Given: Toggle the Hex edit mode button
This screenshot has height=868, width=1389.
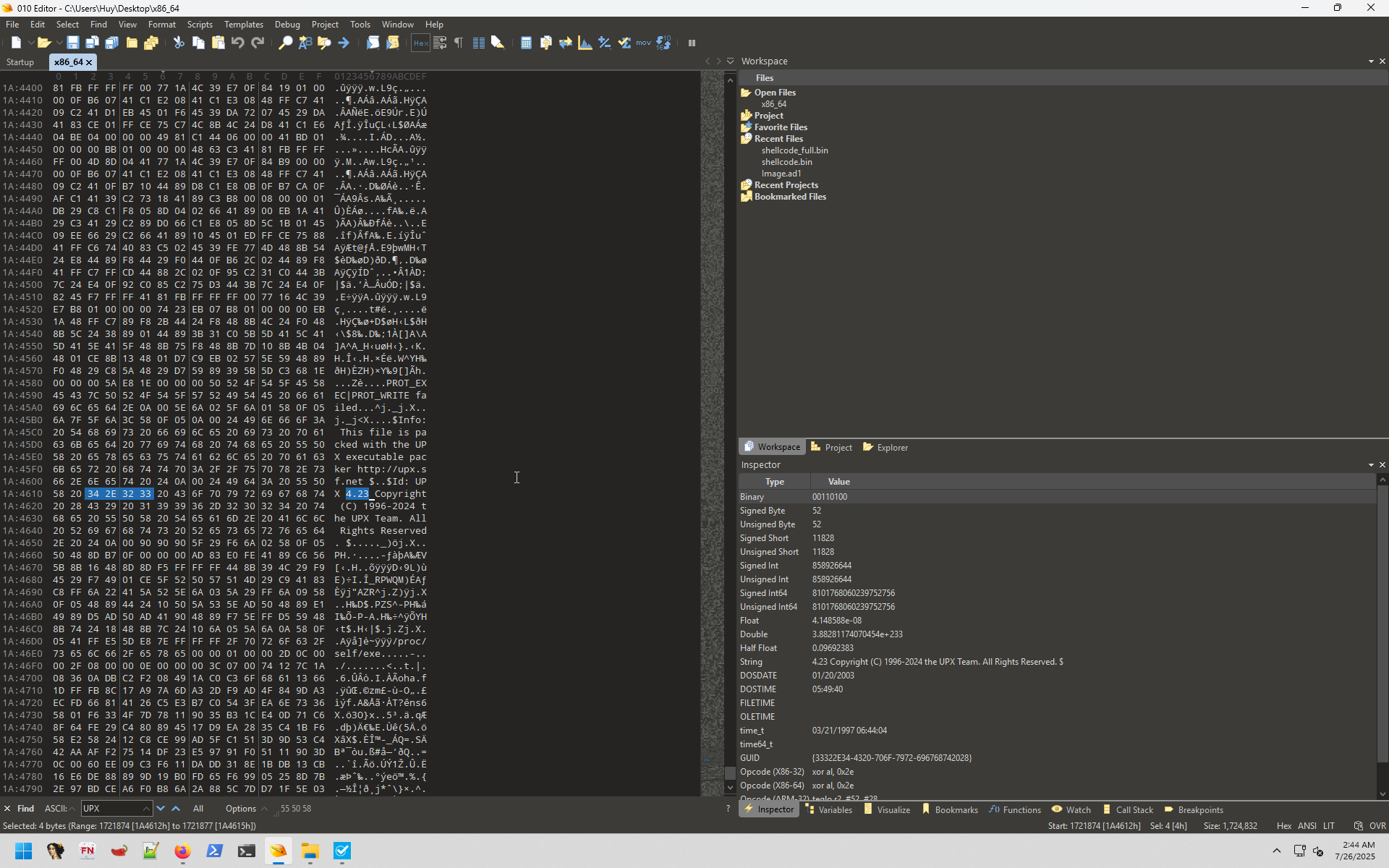Looking at the screenshot, I should (420, 43).
